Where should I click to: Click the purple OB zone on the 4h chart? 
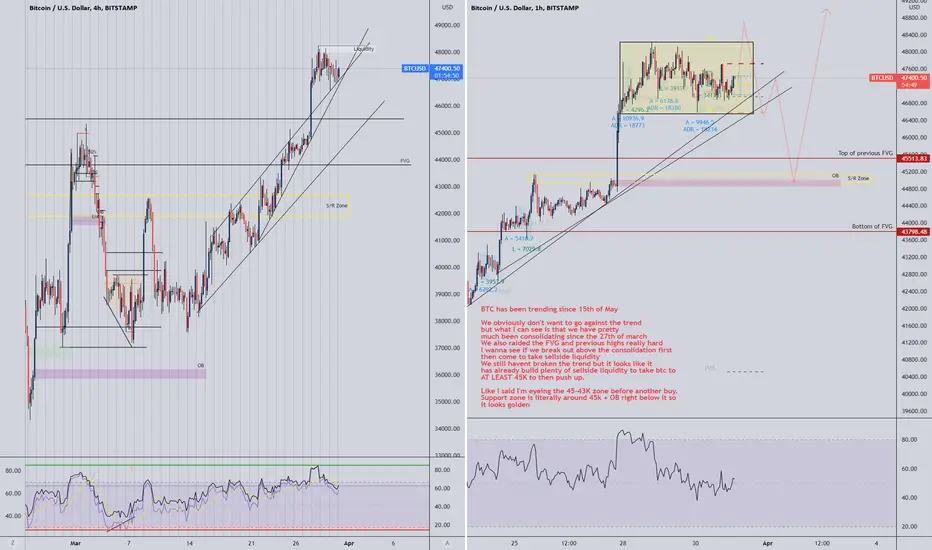[121, 374]
